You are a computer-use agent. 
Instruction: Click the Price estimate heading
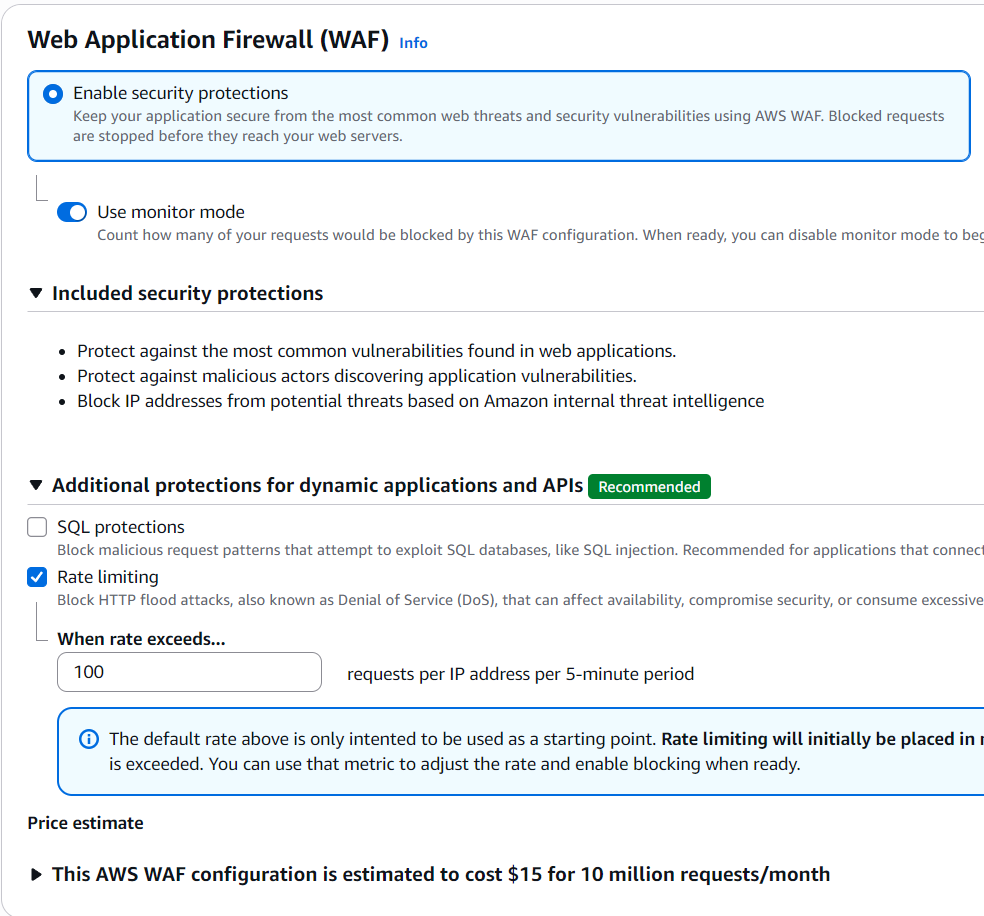tap(86, 823)
